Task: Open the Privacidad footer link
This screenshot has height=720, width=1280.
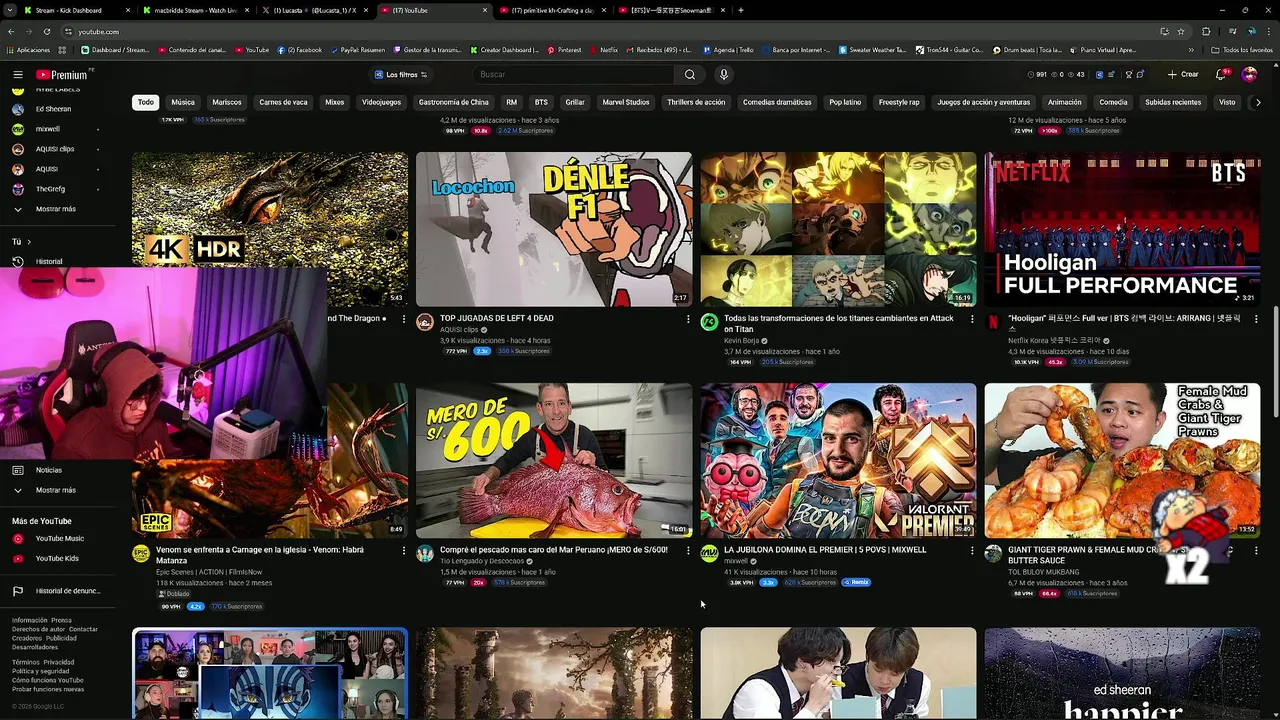Action: pyautogui.click(x=58, y=662)
